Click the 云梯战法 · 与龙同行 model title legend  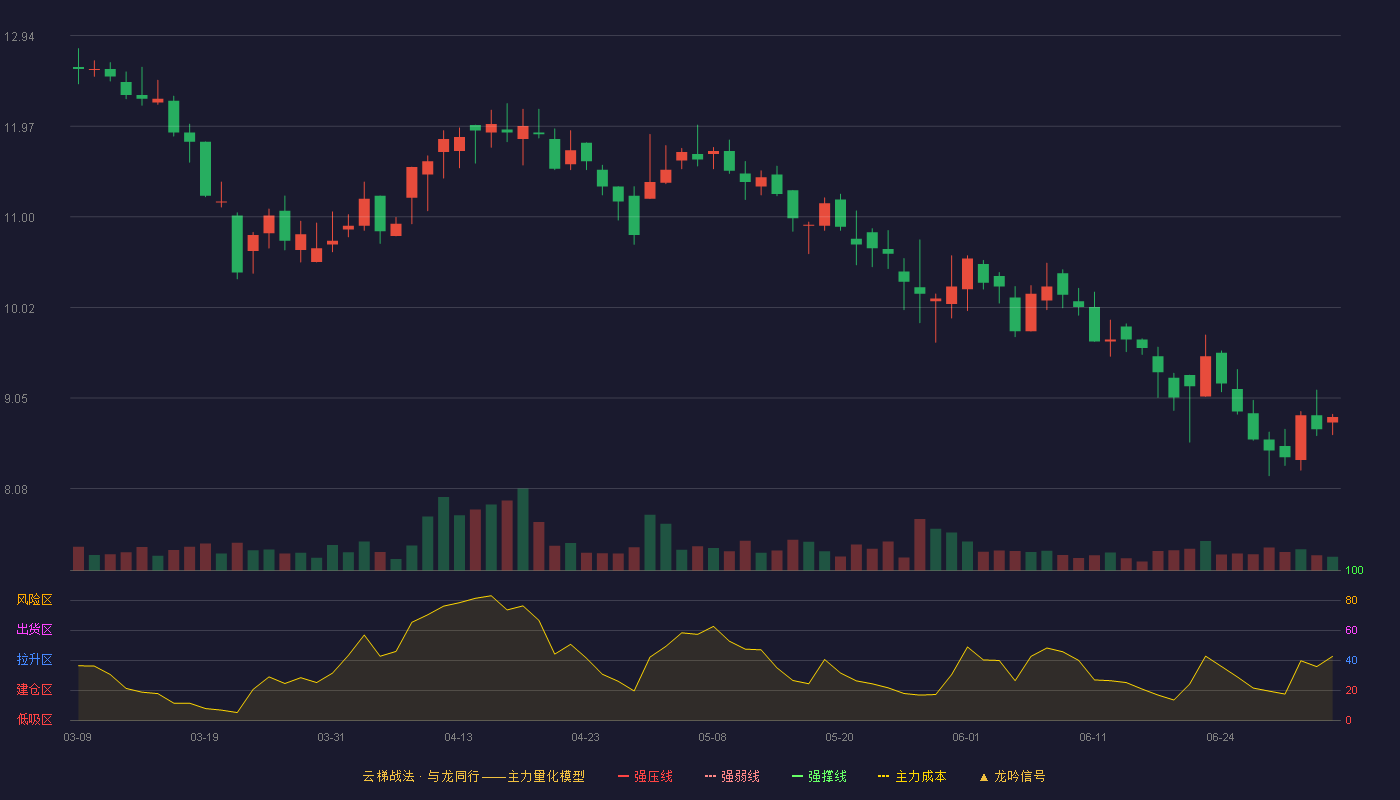(x=473, y=776)
